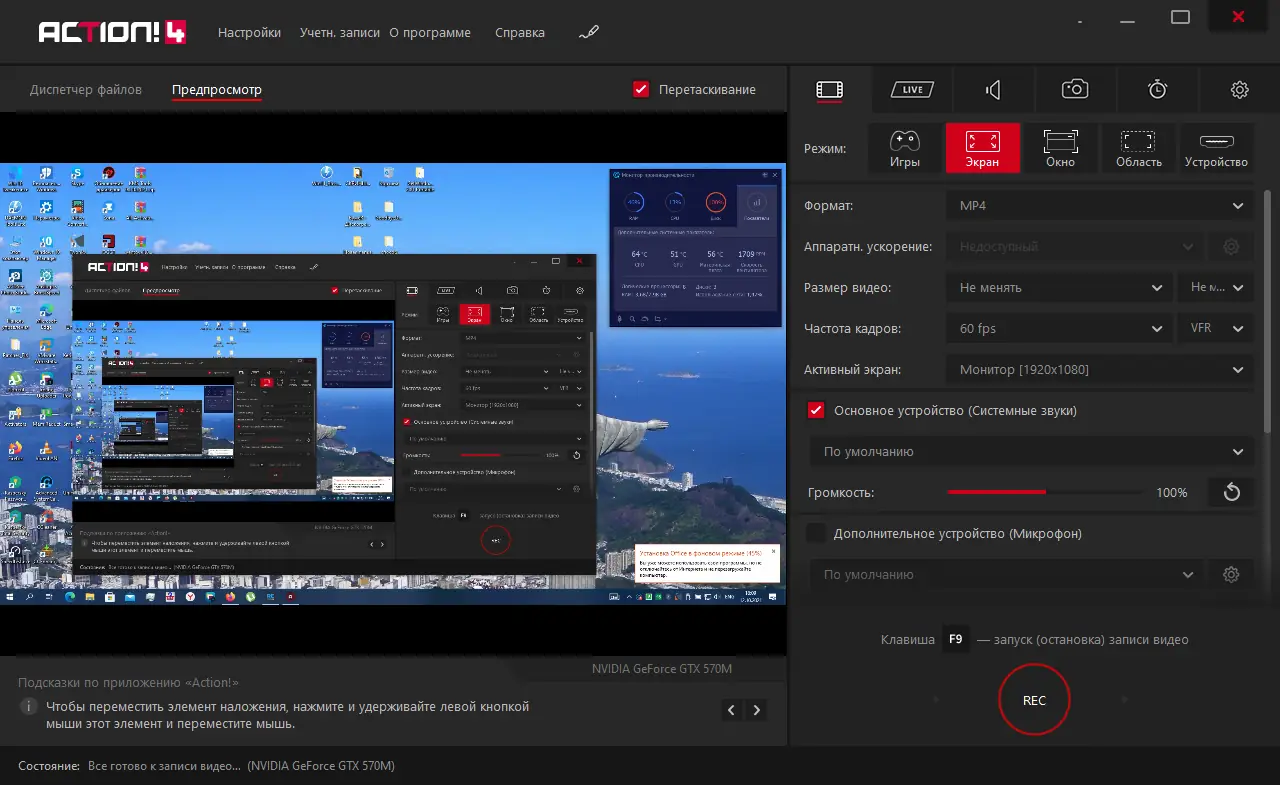Select the Окно recording mode
This screenshot has width=1280, height=785.
(1061, 148)
